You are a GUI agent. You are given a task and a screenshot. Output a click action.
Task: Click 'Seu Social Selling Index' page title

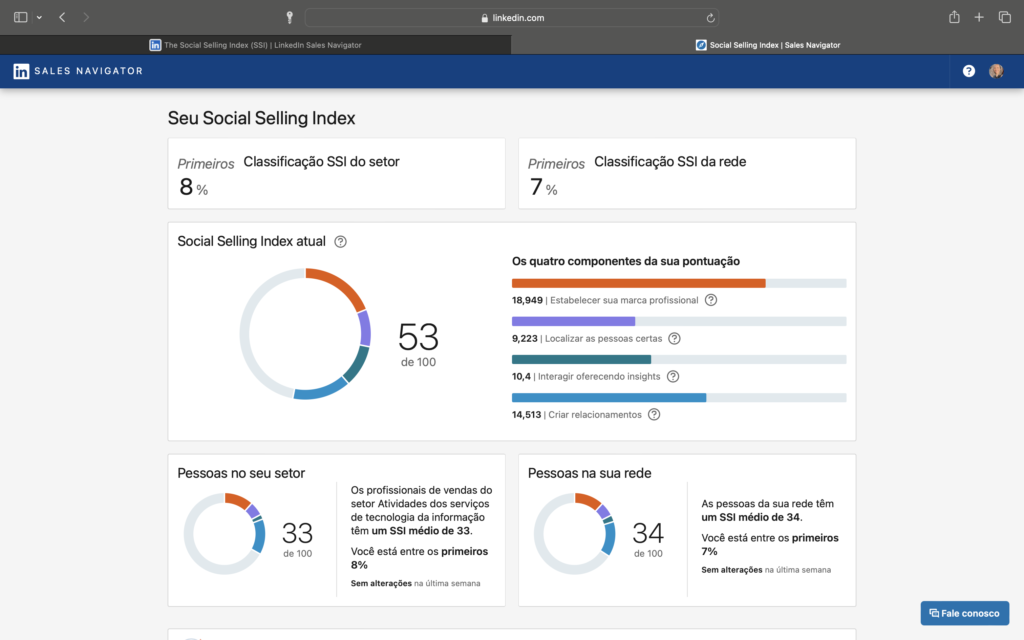pyautogui.click(x=261, y=118)
